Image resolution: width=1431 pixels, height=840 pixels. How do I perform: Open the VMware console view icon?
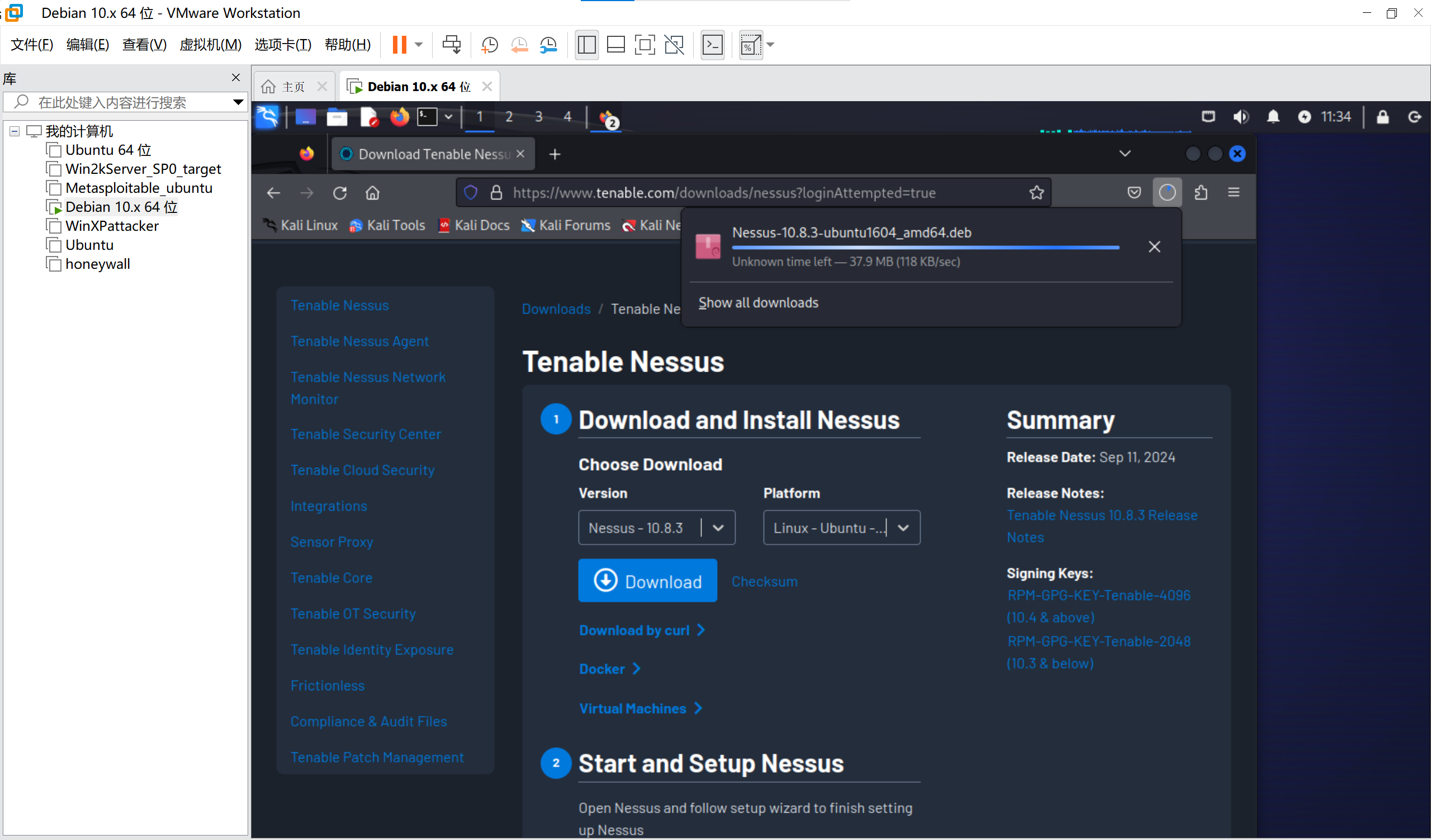click(x=712, y=45)
